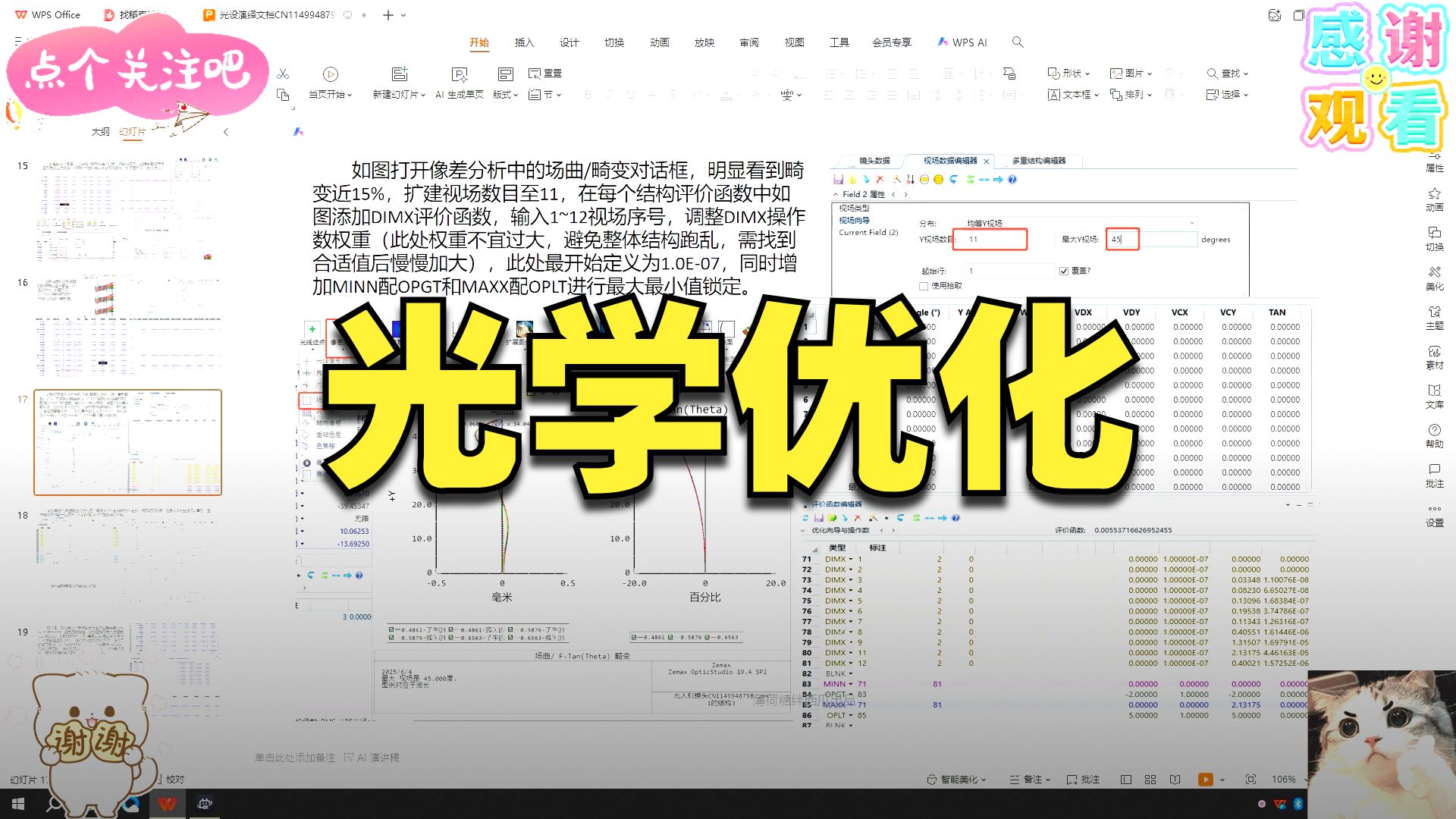1456x819 pixels.
Task: Open the 插入 ribbon tab
Action: (525, 42)
